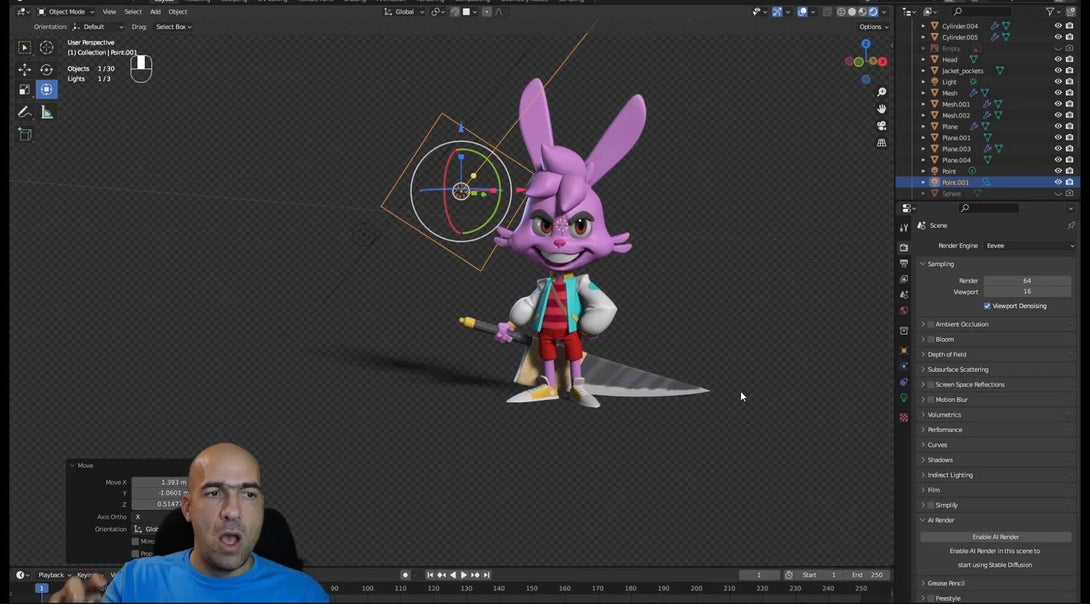Hide the Head object in viewport
The image size is (1090, 604).
point(1058,60)
